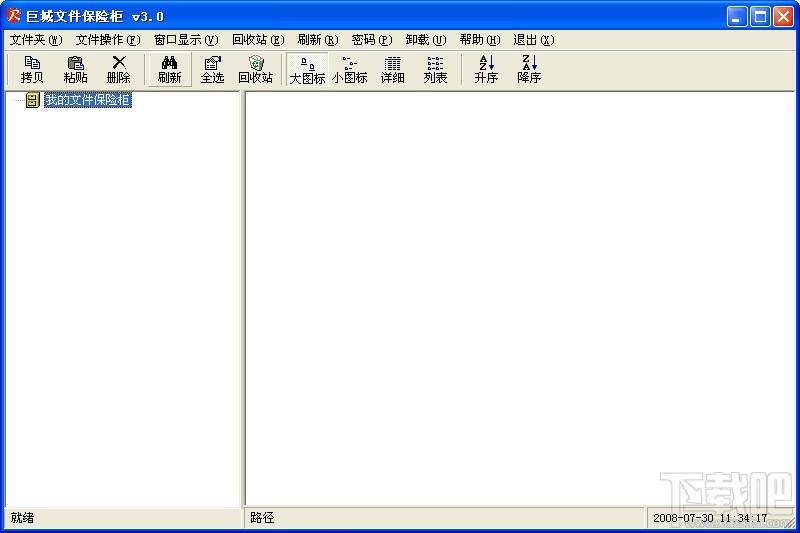
Task: Click the 拷贝 copy toolbar icon
Action: pos(32,69)
